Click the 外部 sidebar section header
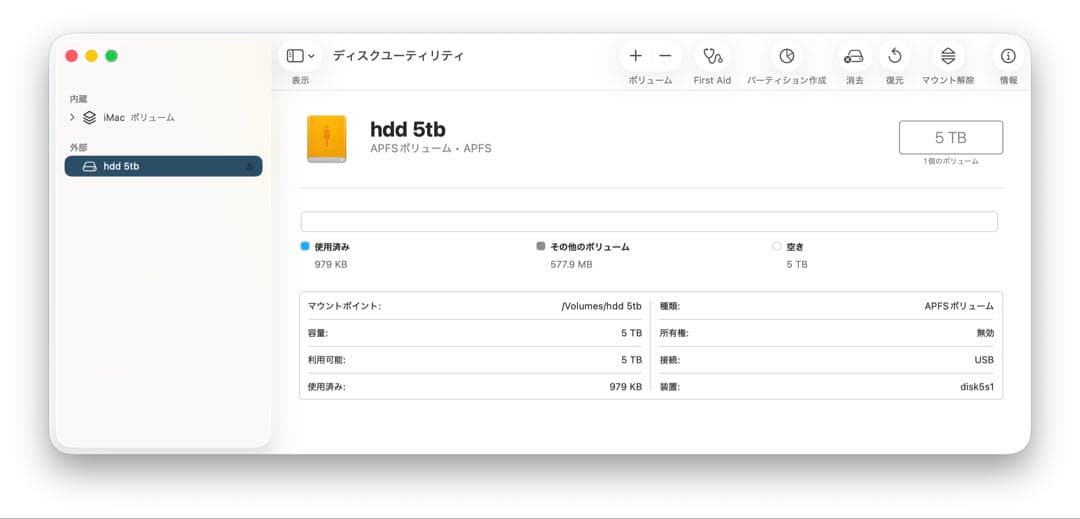Screen dimensions: 1080x519 (79, 147)
